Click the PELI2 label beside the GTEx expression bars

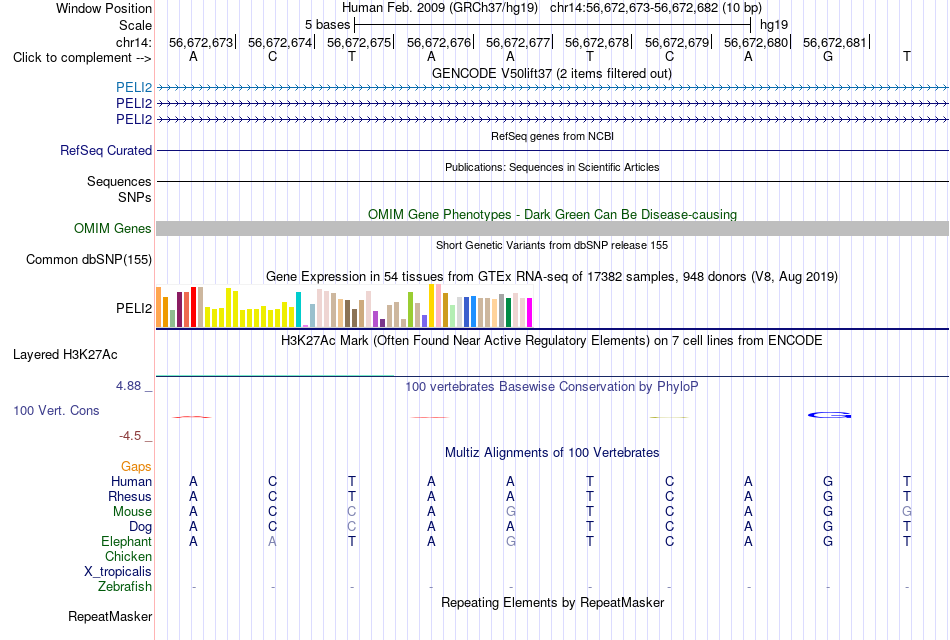pos(134,308)
